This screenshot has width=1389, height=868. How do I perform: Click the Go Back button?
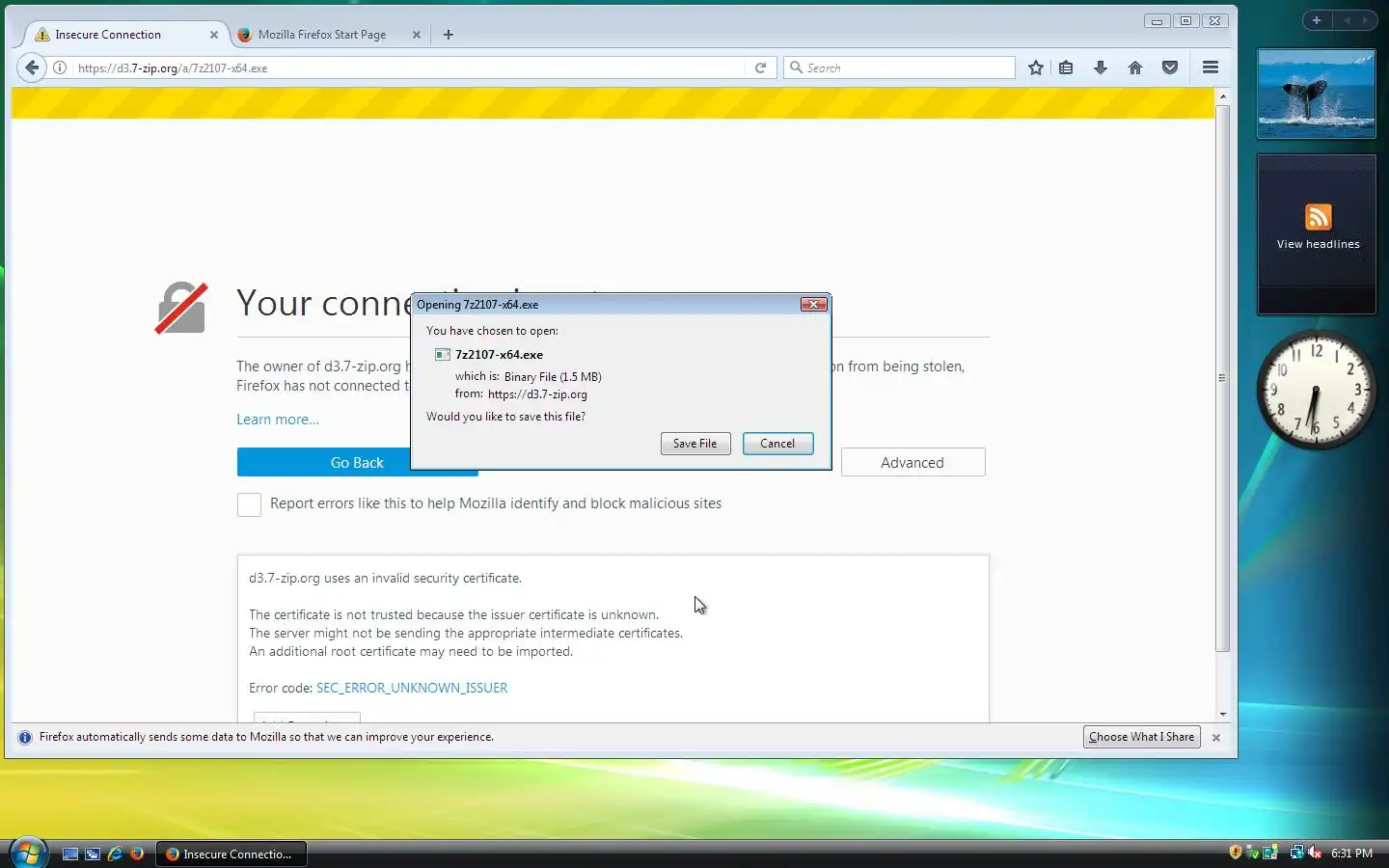[357, 463]
